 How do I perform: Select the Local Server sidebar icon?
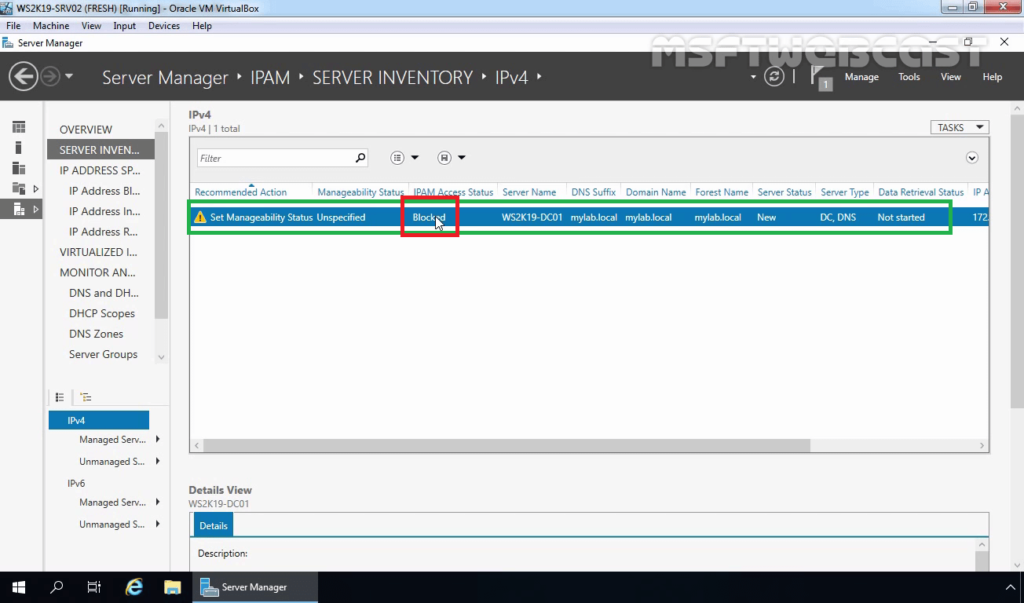click(x=19, y=148)
